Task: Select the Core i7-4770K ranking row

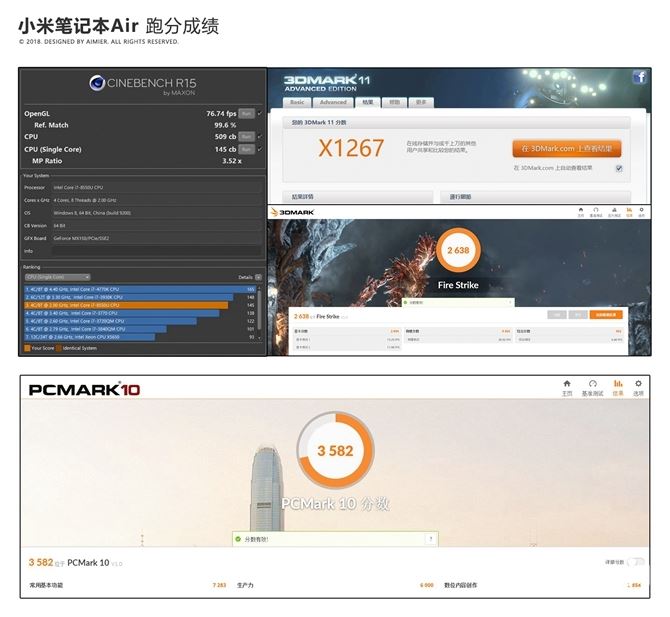Action: pyautogui.click(x=140, y=289)
